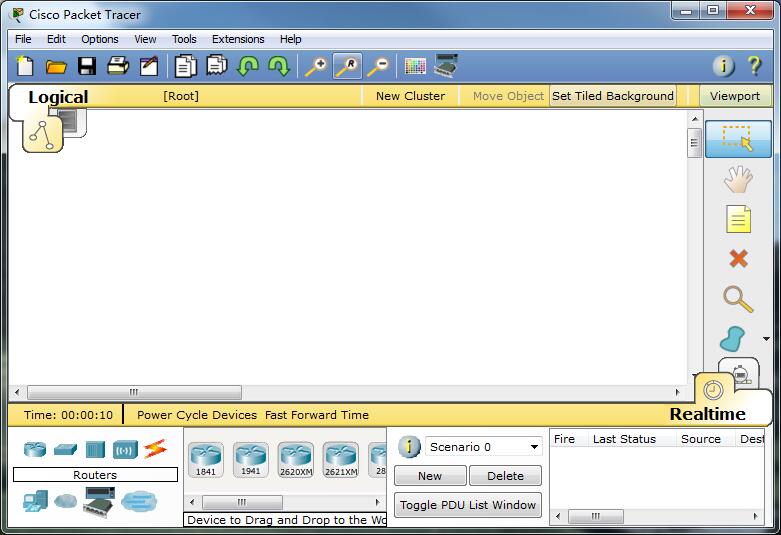Click the New Cluster button
The image size is (781, 535).
(x=410, y=96)
